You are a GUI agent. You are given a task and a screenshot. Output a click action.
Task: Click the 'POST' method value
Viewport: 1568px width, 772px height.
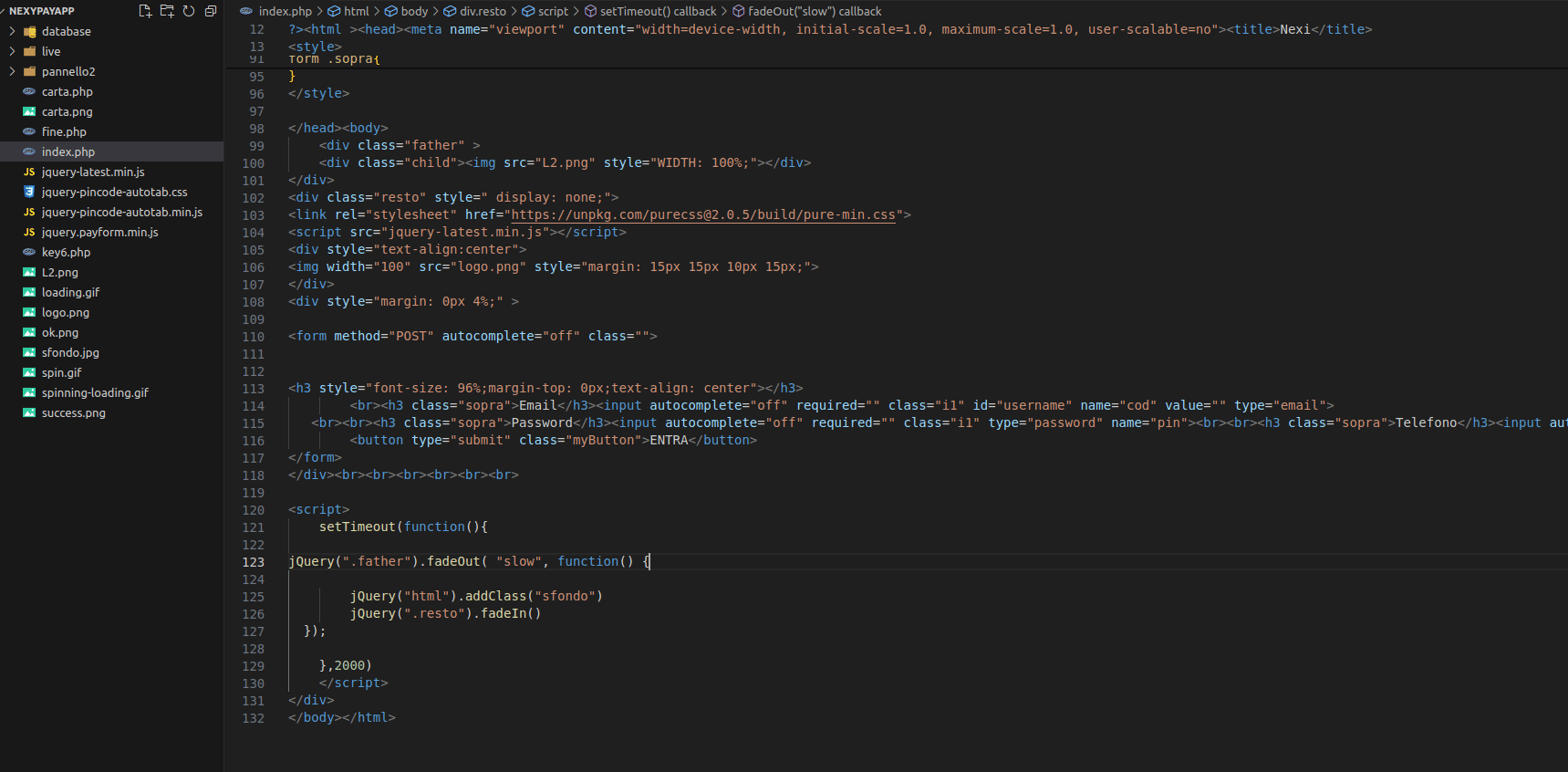click(x=411, y=336)
